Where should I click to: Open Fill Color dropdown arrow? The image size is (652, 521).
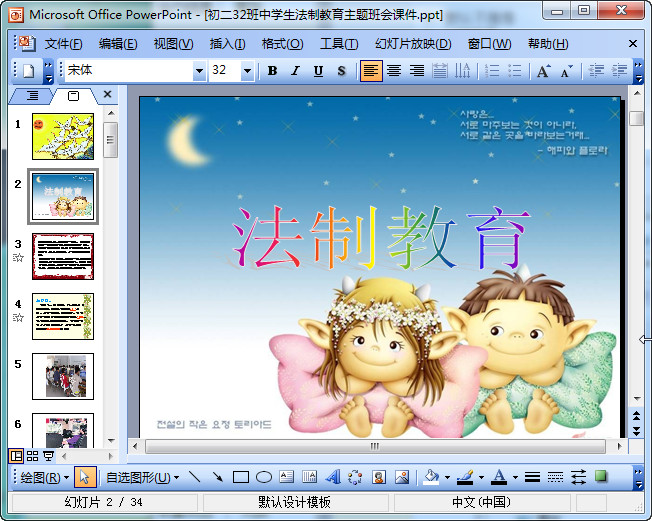(x=447, y=477)
